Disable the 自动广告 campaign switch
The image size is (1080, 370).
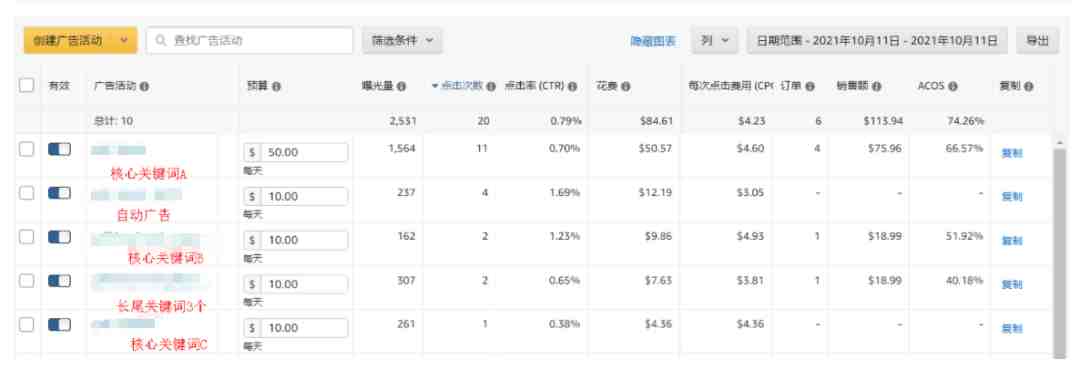(59, 194)
